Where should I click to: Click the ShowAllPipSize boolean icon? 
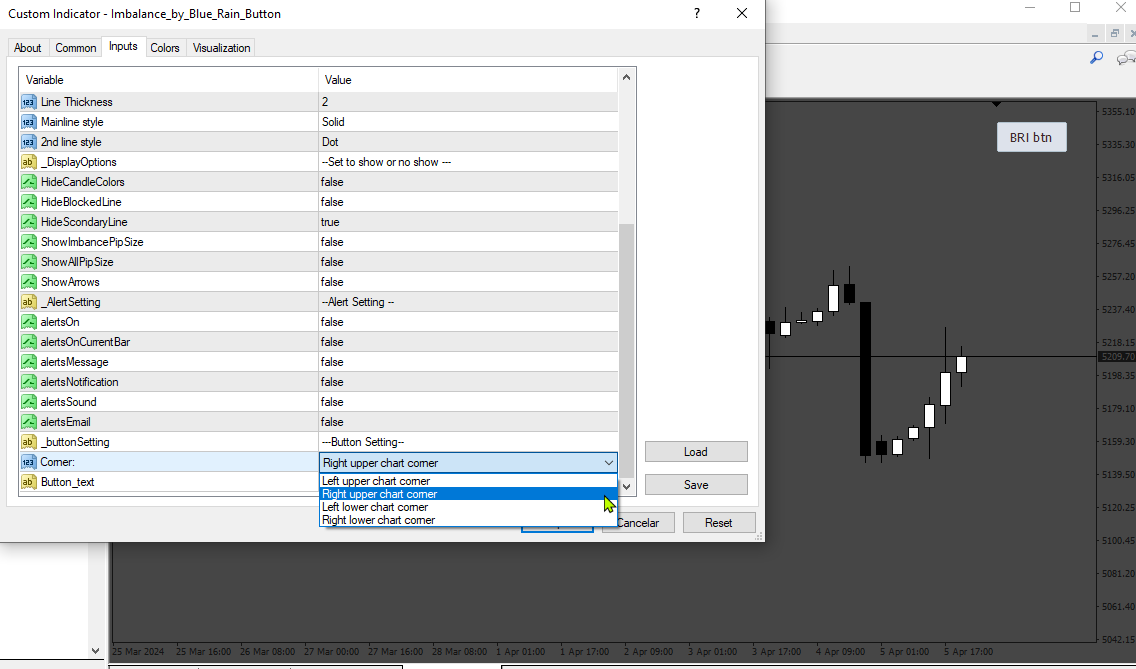[x=29, y=262]
